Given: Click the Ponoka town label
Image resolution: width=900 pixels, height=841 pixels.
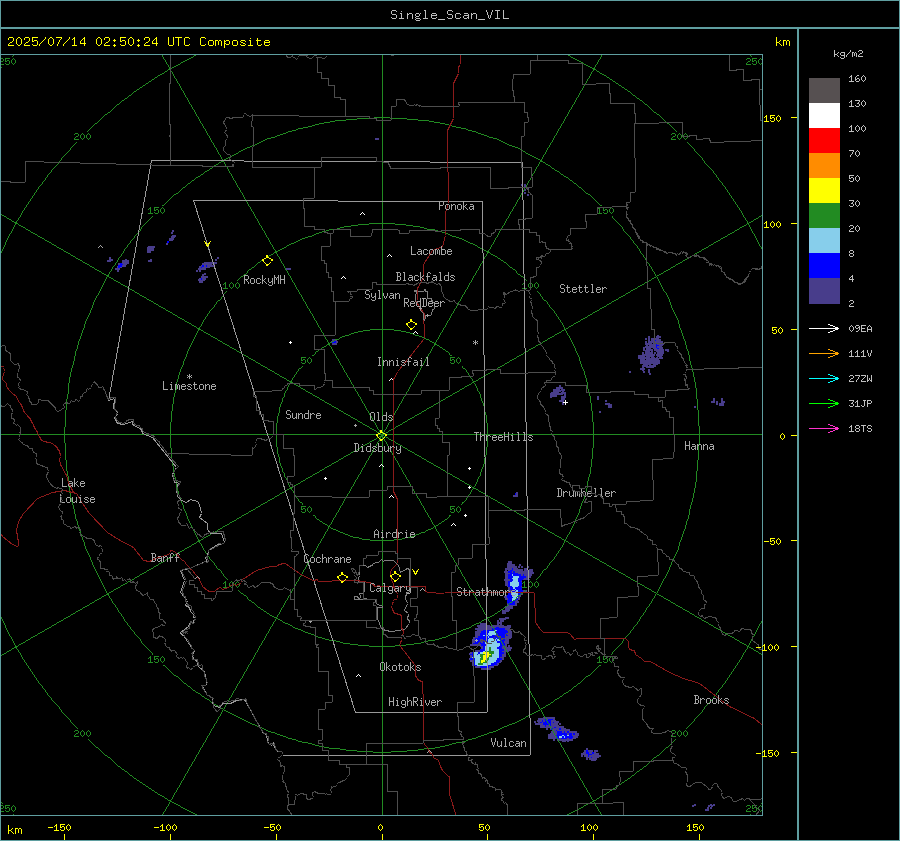Looking at the screenshot, I should 456,206.
